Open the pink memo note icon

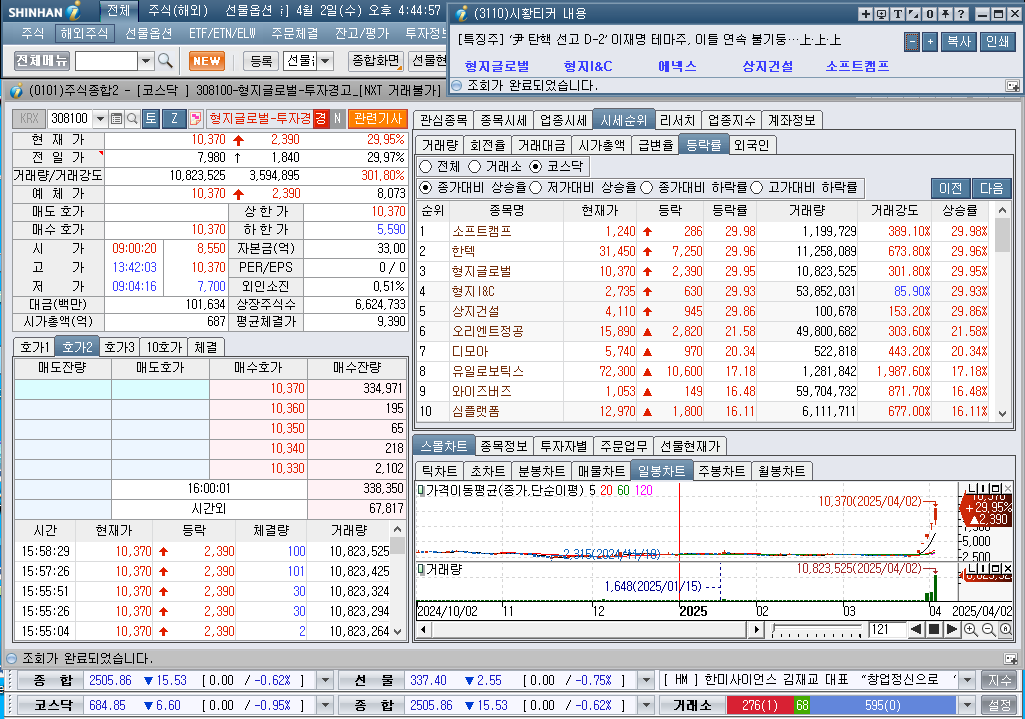coord(195,118)
